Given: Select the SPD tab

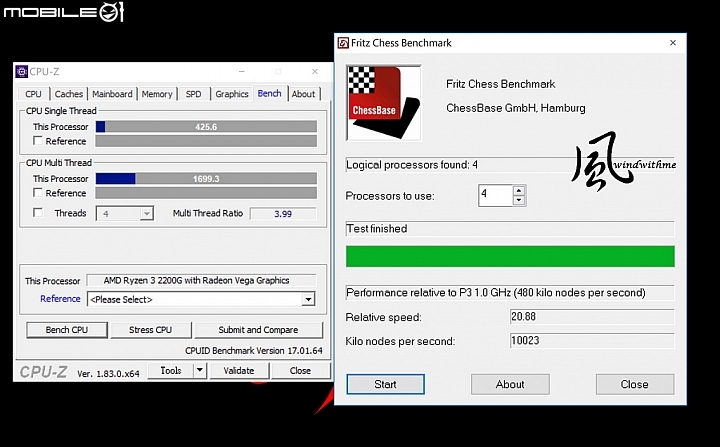Looking at the screenshot, I should pos(193,94).
